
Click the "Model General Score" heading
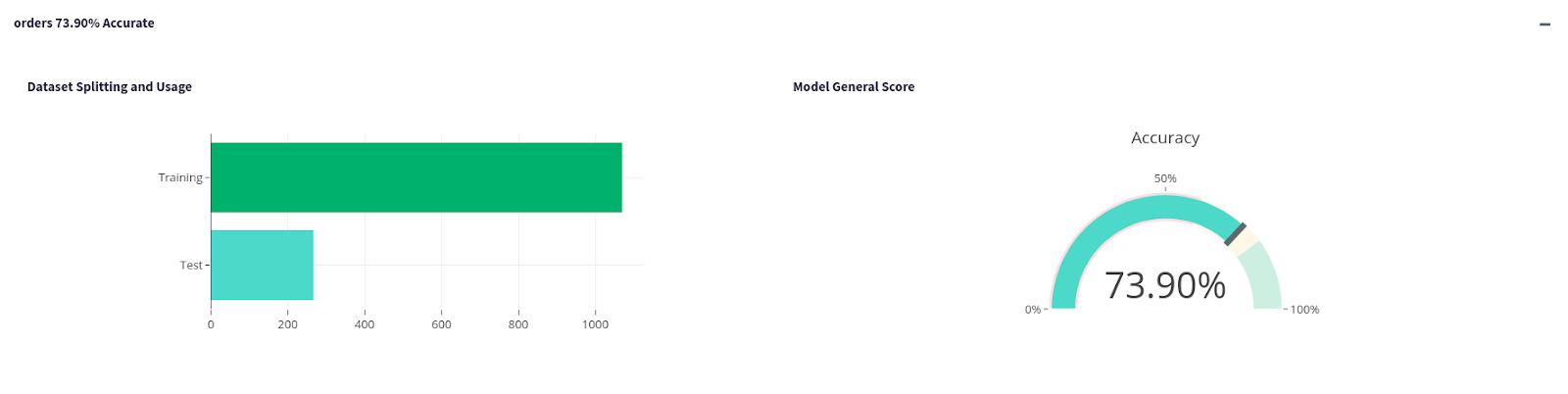[x=854, y=86]
